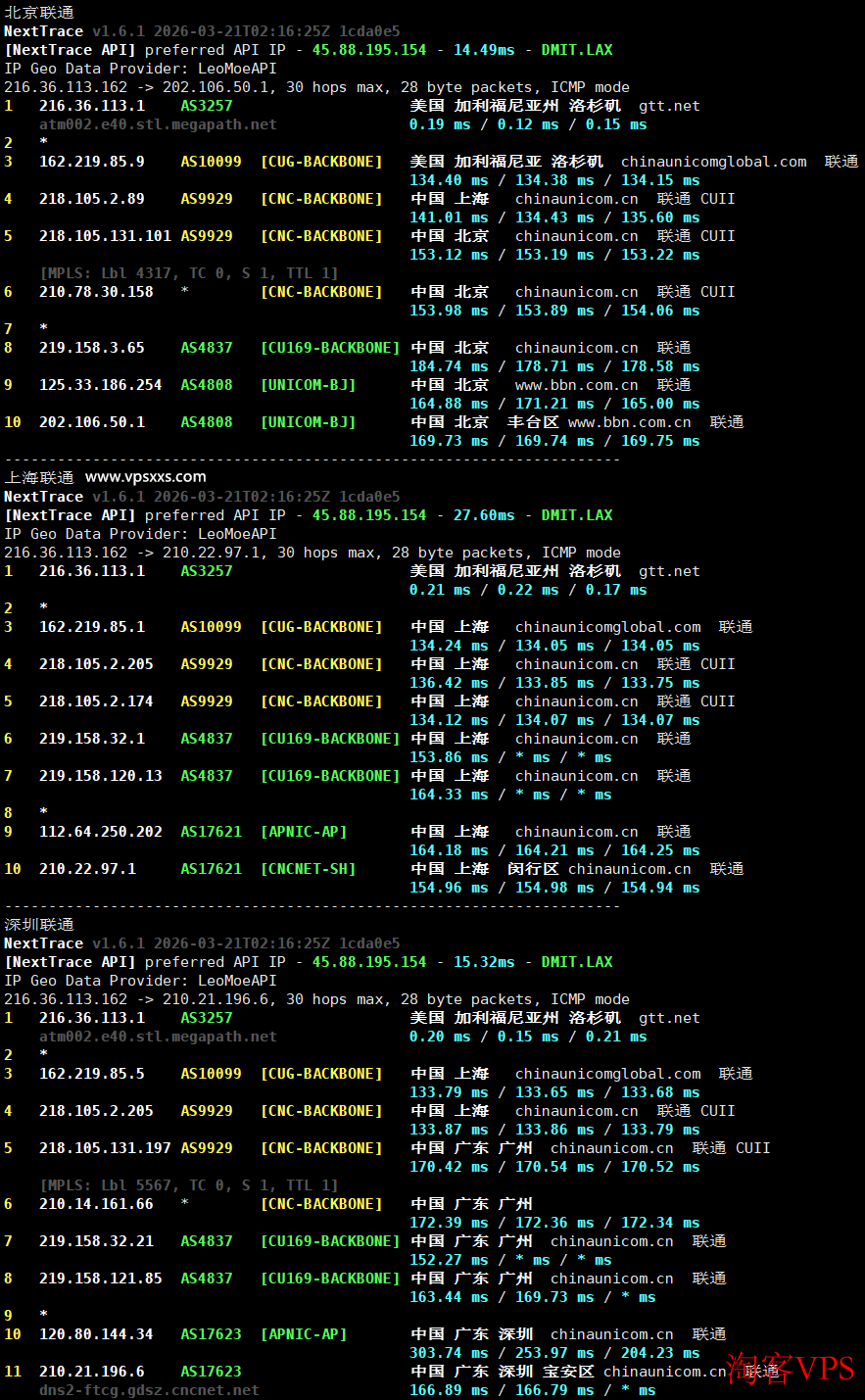Select the 深圳联通 section header
This screenshot has width=865, height=1400.
click(x=37, y=924)
